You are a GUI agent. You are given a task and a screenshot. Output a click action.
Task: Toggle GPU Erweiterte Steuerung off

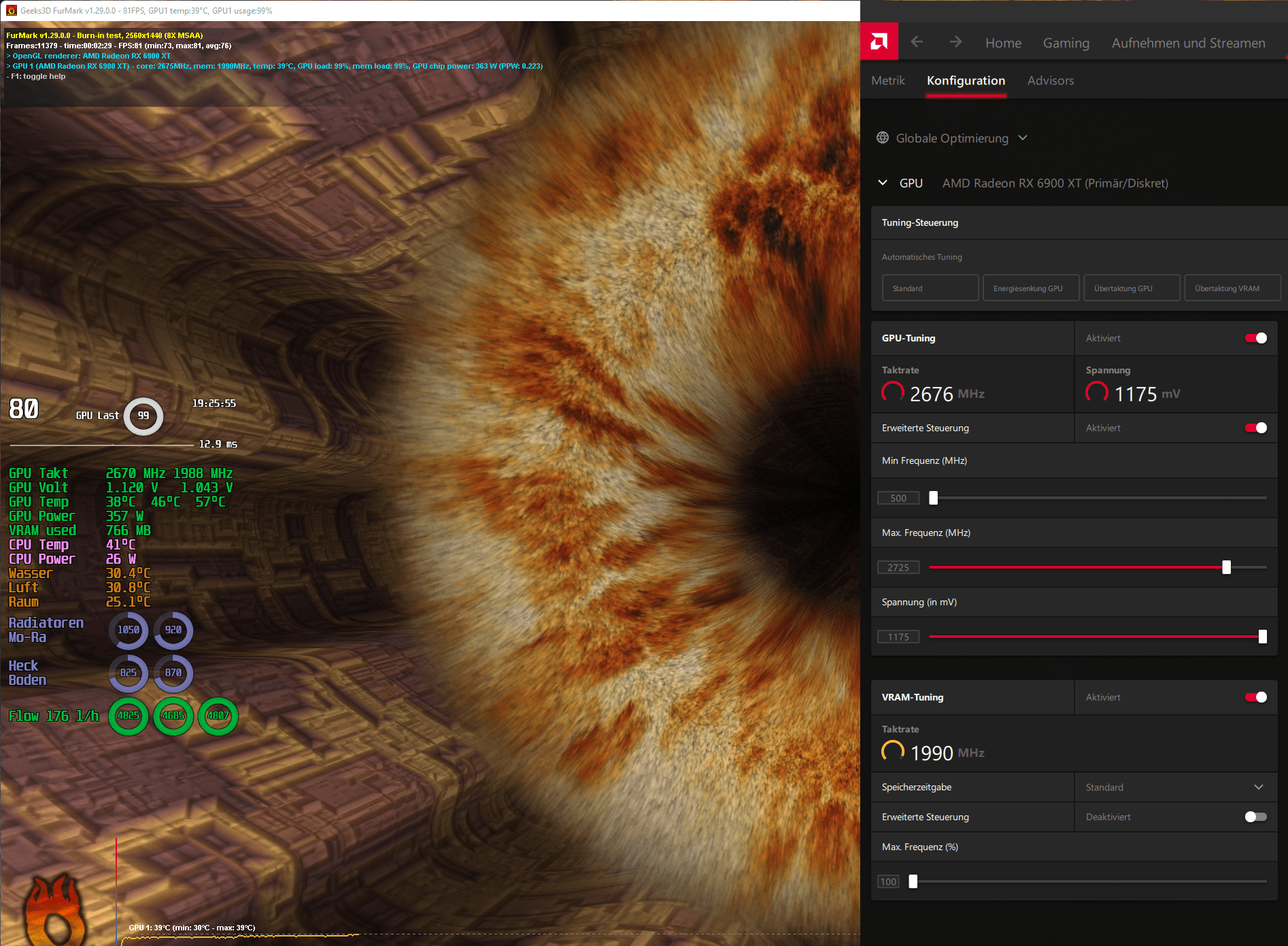(1256, 428)
